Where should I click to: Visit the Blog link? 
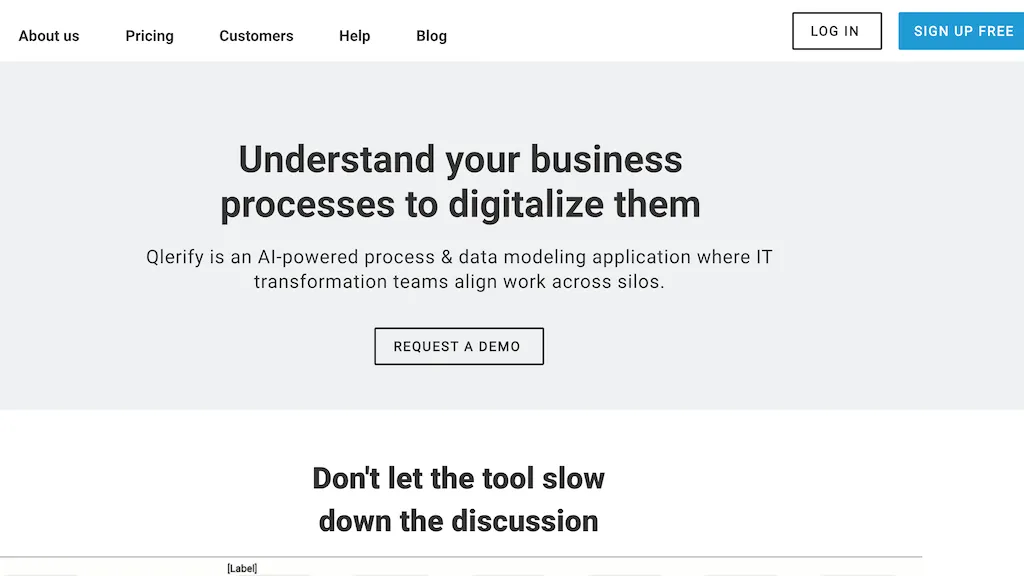pos(431,36)
